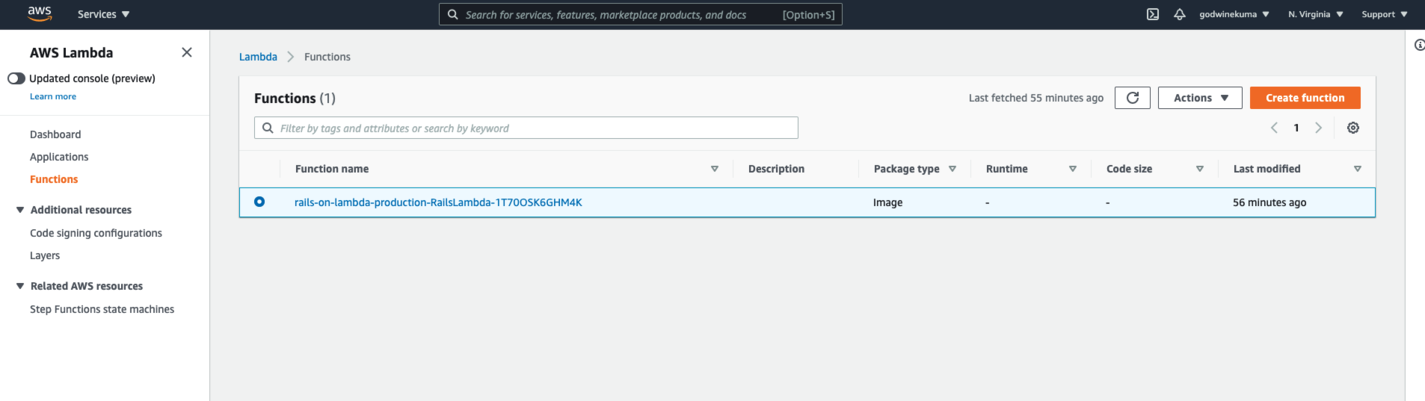Collapse Related AWS resources section
This screenshot has width=1425, height=401.
point(21,286)
